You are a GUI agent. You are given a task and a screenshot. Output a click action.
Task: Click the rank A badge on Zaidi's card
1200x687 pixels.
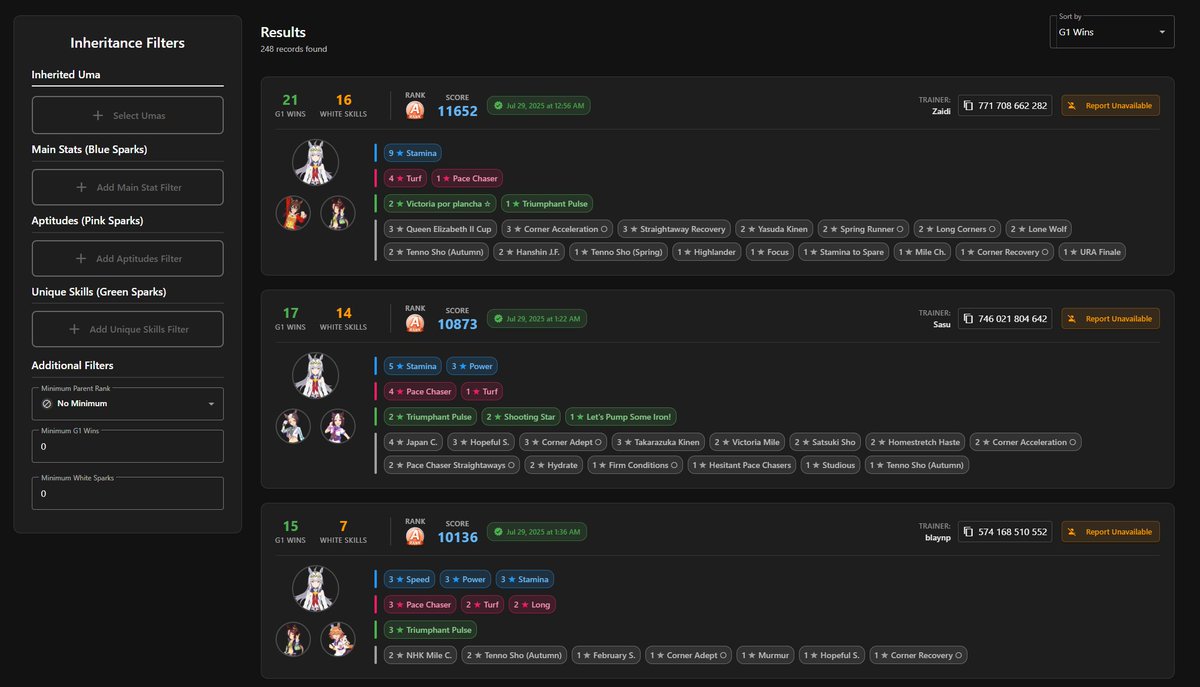click(x=415, y=111)
